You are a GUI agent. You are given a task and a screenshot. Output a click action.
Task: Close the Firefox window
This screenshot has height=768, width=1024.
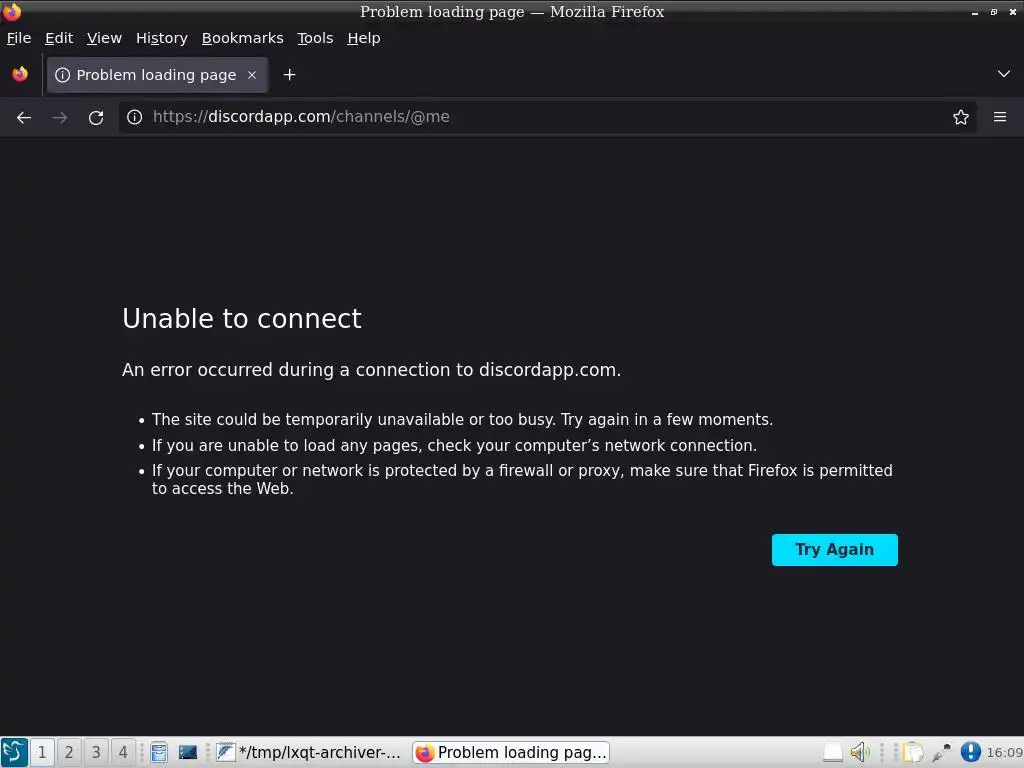(x=1013, y=12)
